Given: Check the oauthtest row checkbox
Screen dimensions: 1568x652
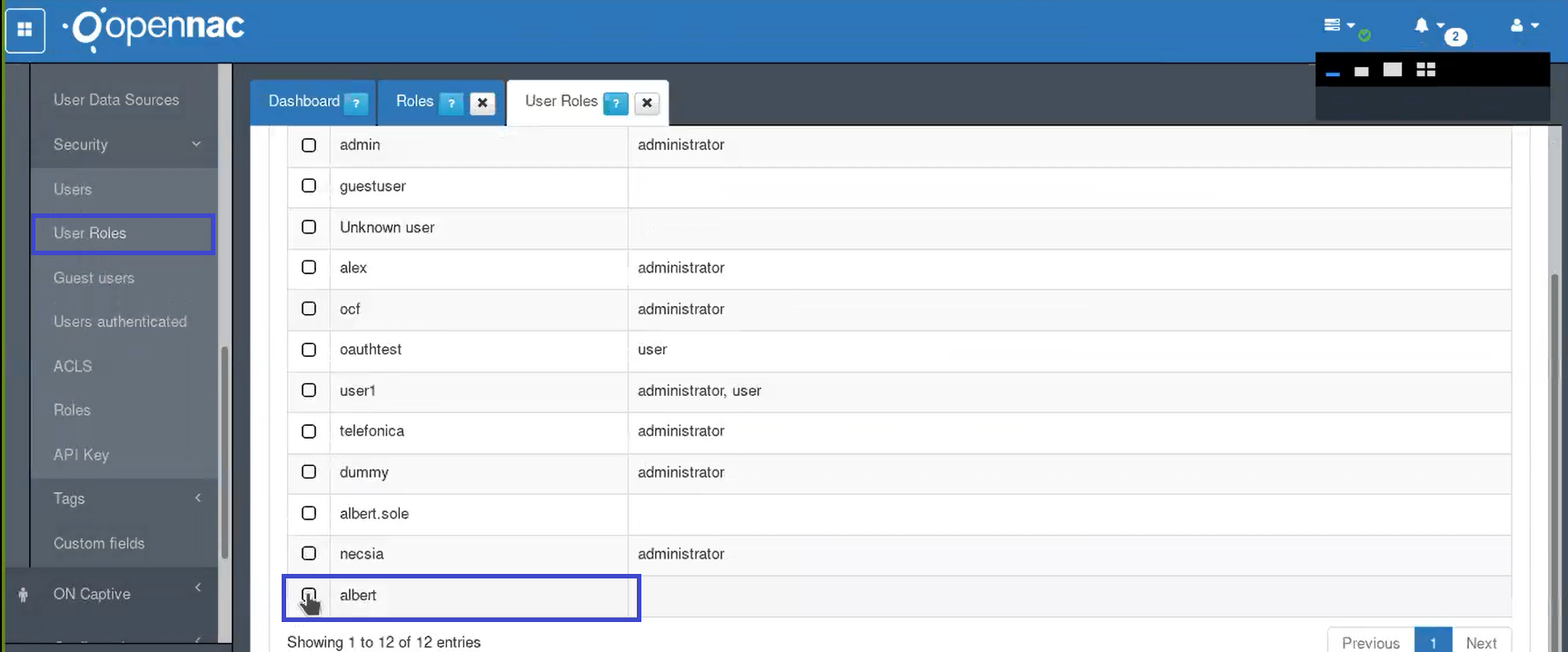Looking at the screenshot, I should [309, 350].
